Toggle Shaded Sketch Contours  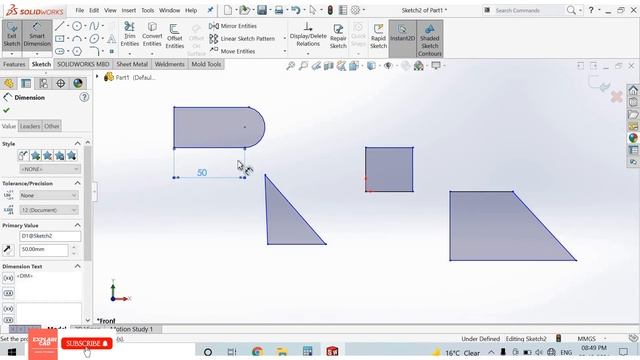[x=429, y=39]
